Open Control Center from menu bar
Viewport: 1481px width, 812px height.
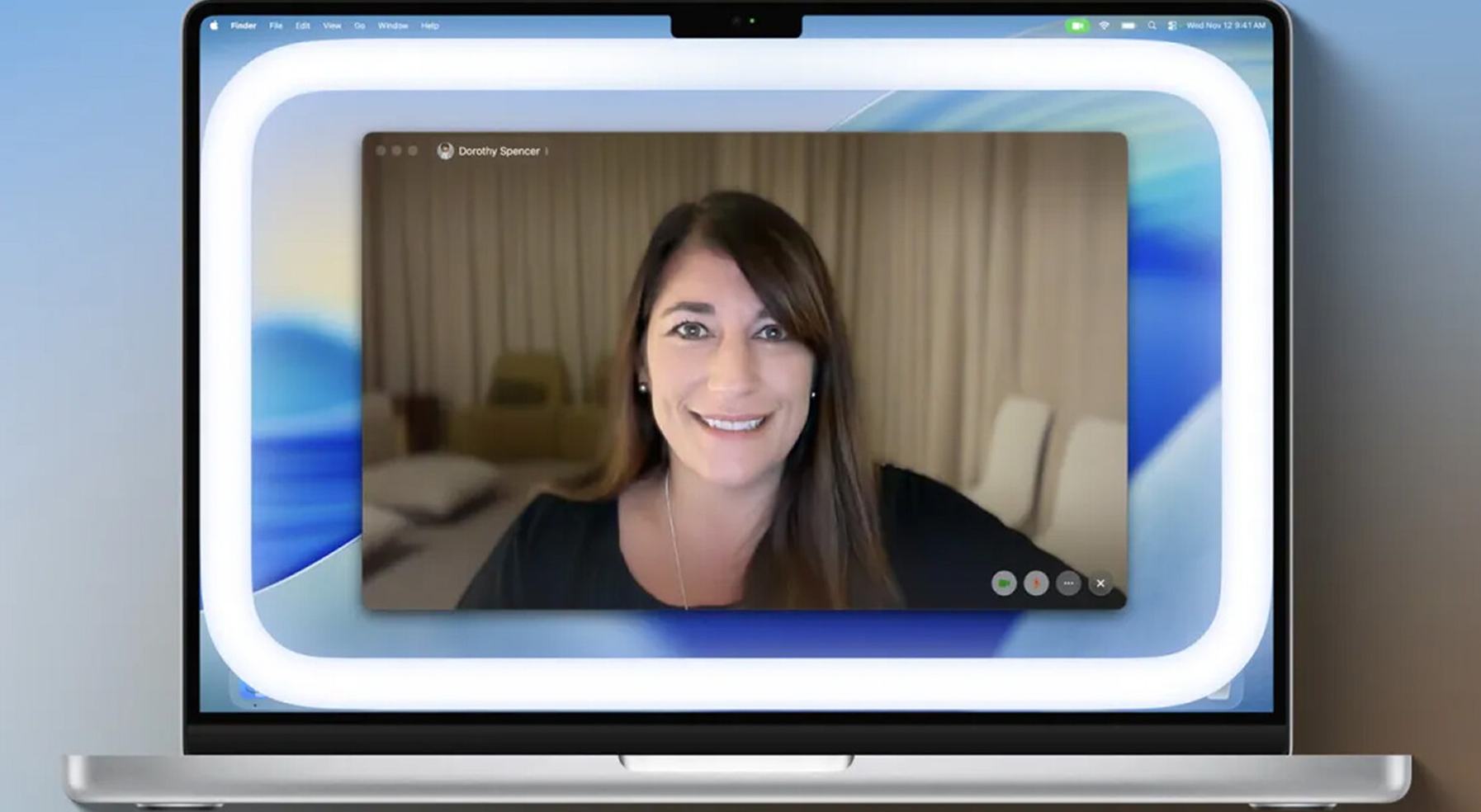pyautogui.click(x=1172, y=26)
